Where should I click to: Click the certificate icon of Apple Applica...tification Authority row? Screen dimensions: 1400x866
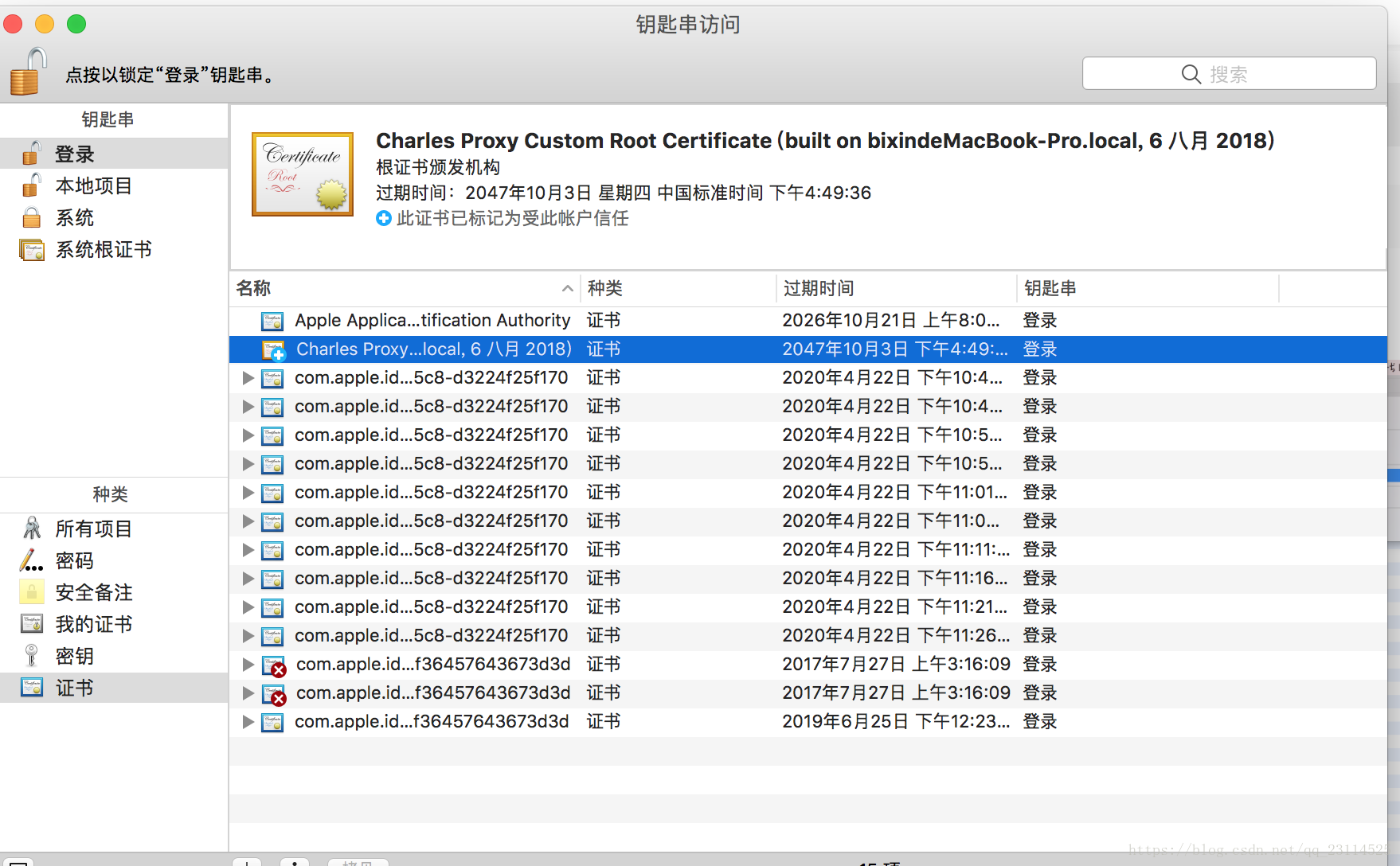(x=272, y=321)
